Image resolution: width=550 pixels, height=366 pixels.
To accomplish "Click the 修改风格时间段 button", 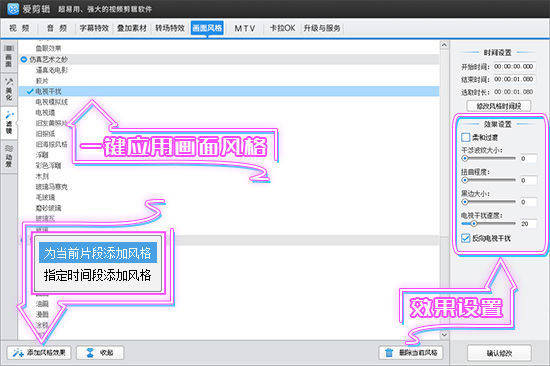I will (498, 106).
